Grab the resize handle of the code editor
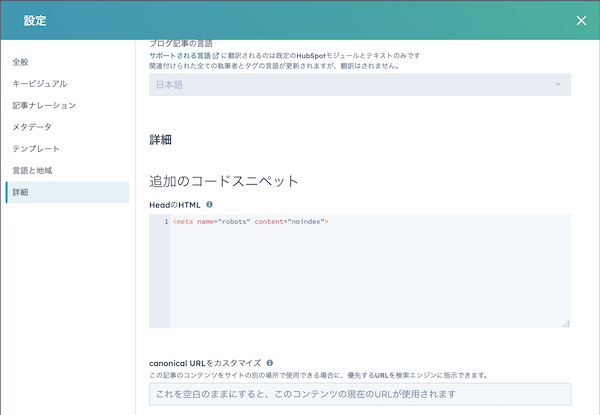This screenshot has width=600, height=415. (x=566, y=324)
